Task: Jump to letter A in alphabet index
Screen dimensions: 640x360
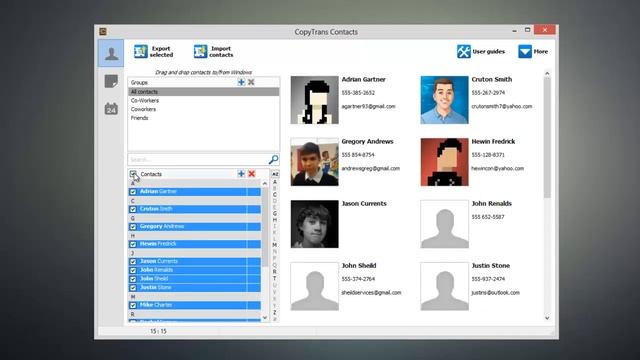Action: coord(275,182)
